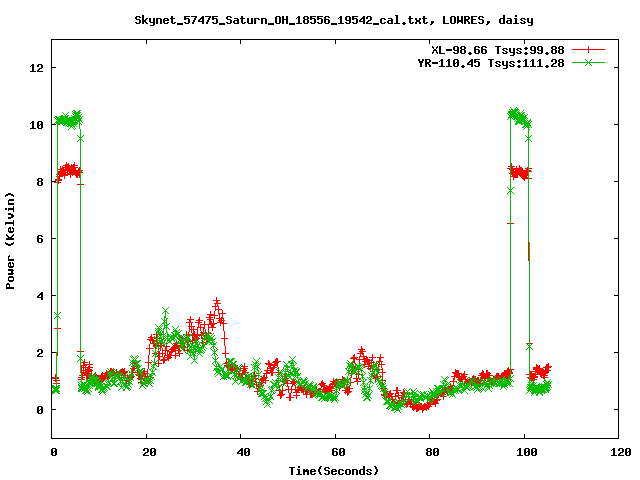The image size is (640, 480).
Task: Click the green YR peak near 24 seconds
Action: click(x=165, y=311)
